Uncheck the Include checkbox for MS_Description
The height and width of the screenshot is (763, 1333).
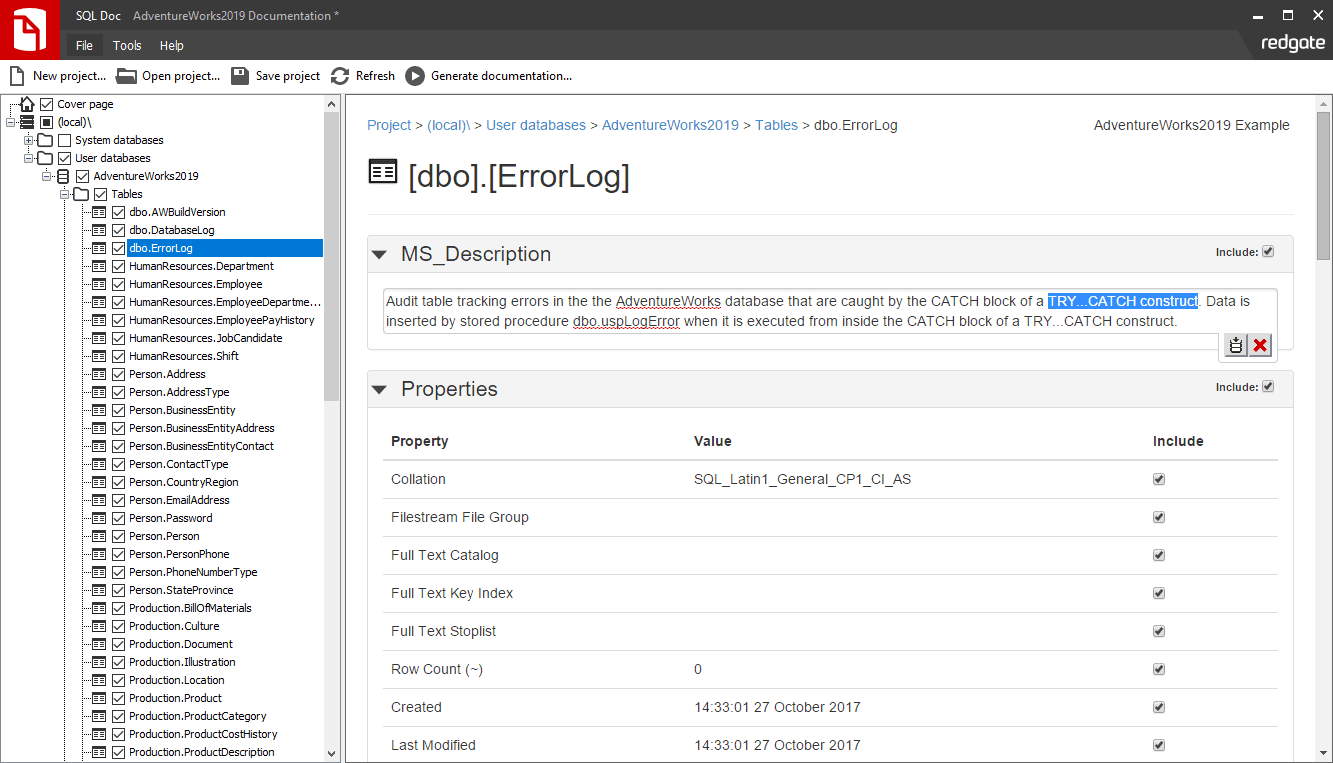pyautogui.click(x=1267, y=252)
